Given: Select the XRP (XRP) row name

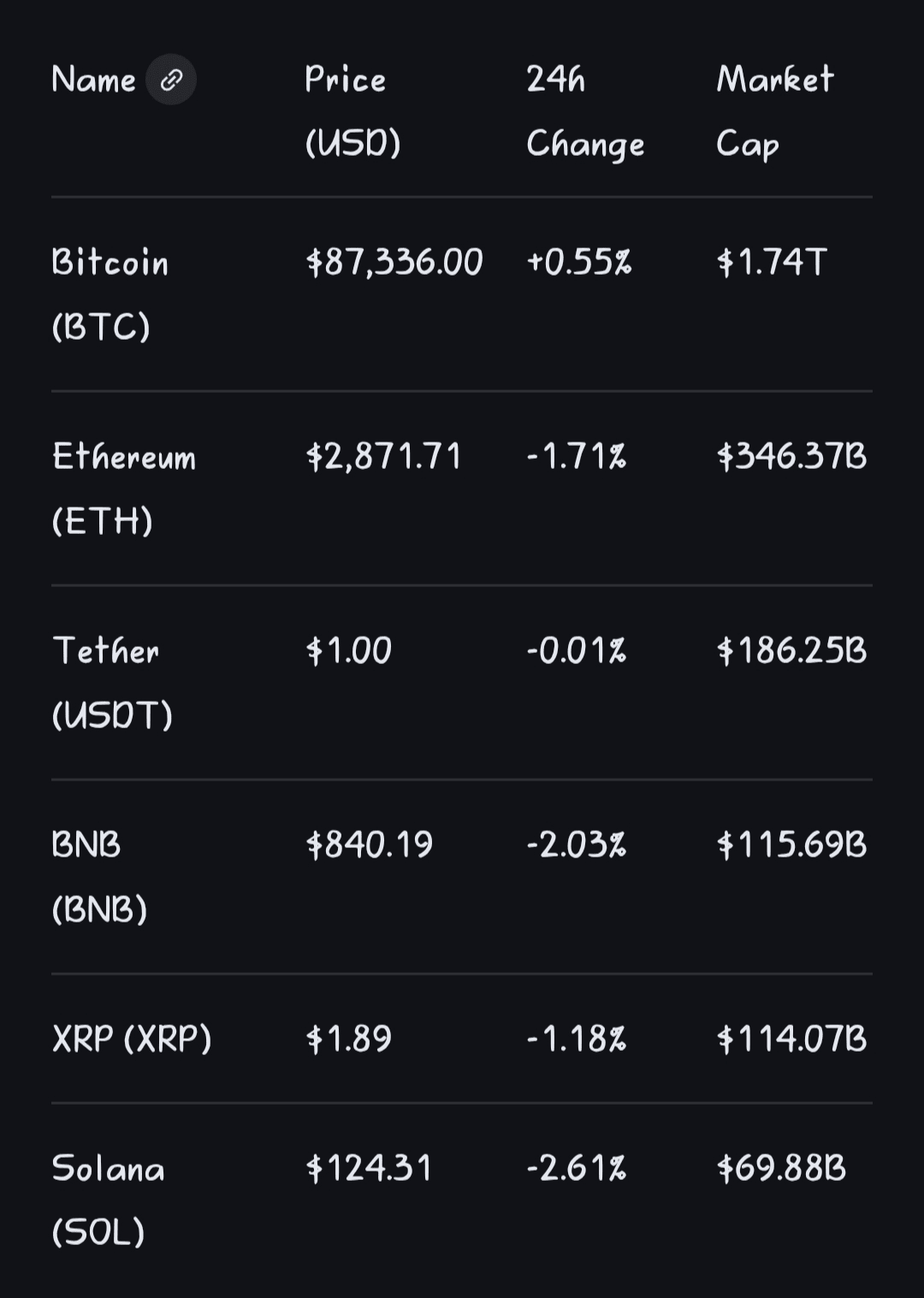Looking at the screenshot, I should coord(132,1039).
